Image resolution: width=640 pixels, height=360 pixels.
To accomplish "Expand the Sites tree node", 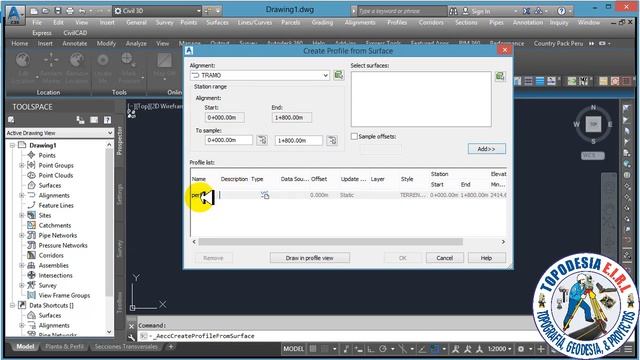I will pos(22,215).
